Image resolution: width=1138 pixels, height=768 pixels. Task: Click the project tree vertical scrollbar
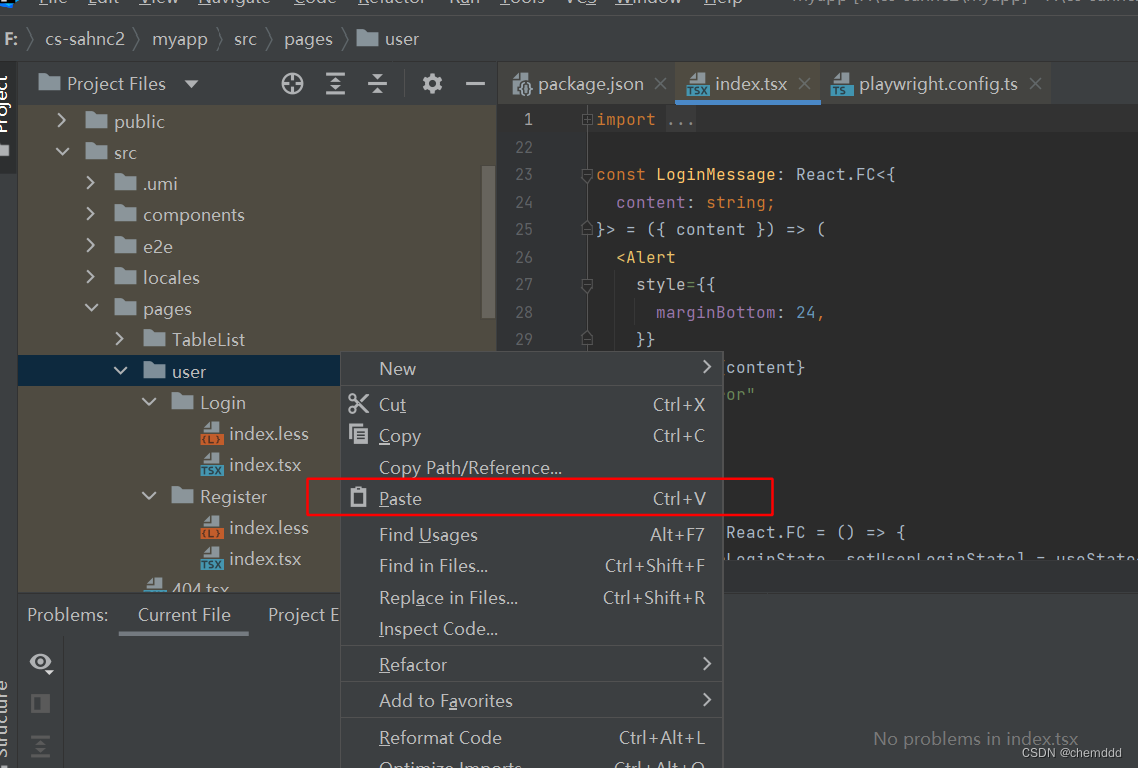488,242
